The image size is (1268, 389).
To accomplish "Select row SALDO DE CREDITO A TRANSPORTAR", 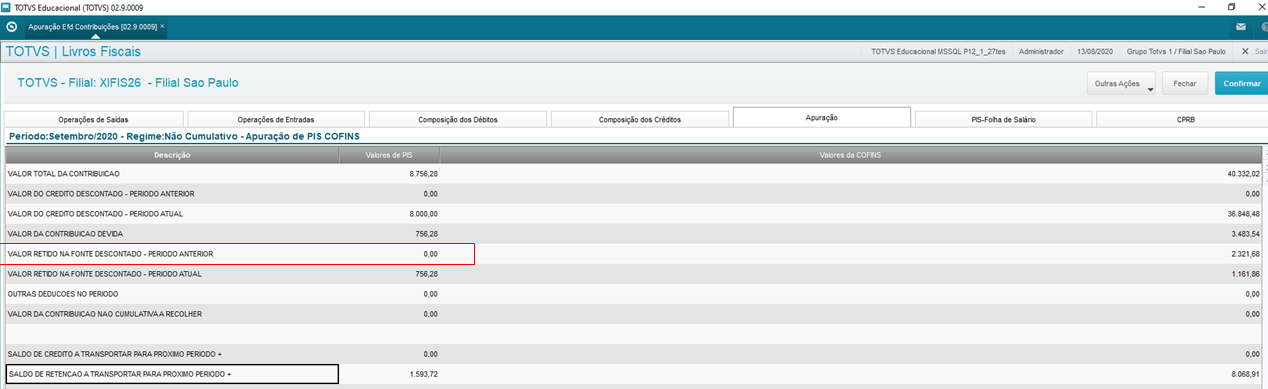I will 634,354.
